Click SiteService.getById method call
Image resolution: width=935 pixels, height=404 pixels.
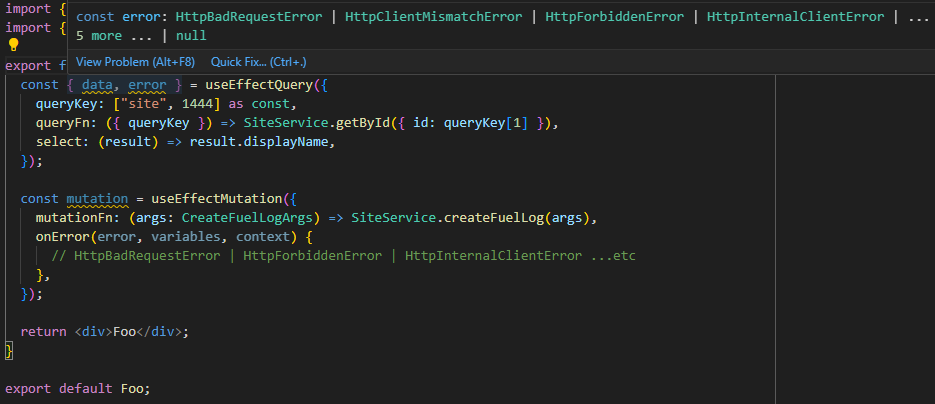(317, 123)
